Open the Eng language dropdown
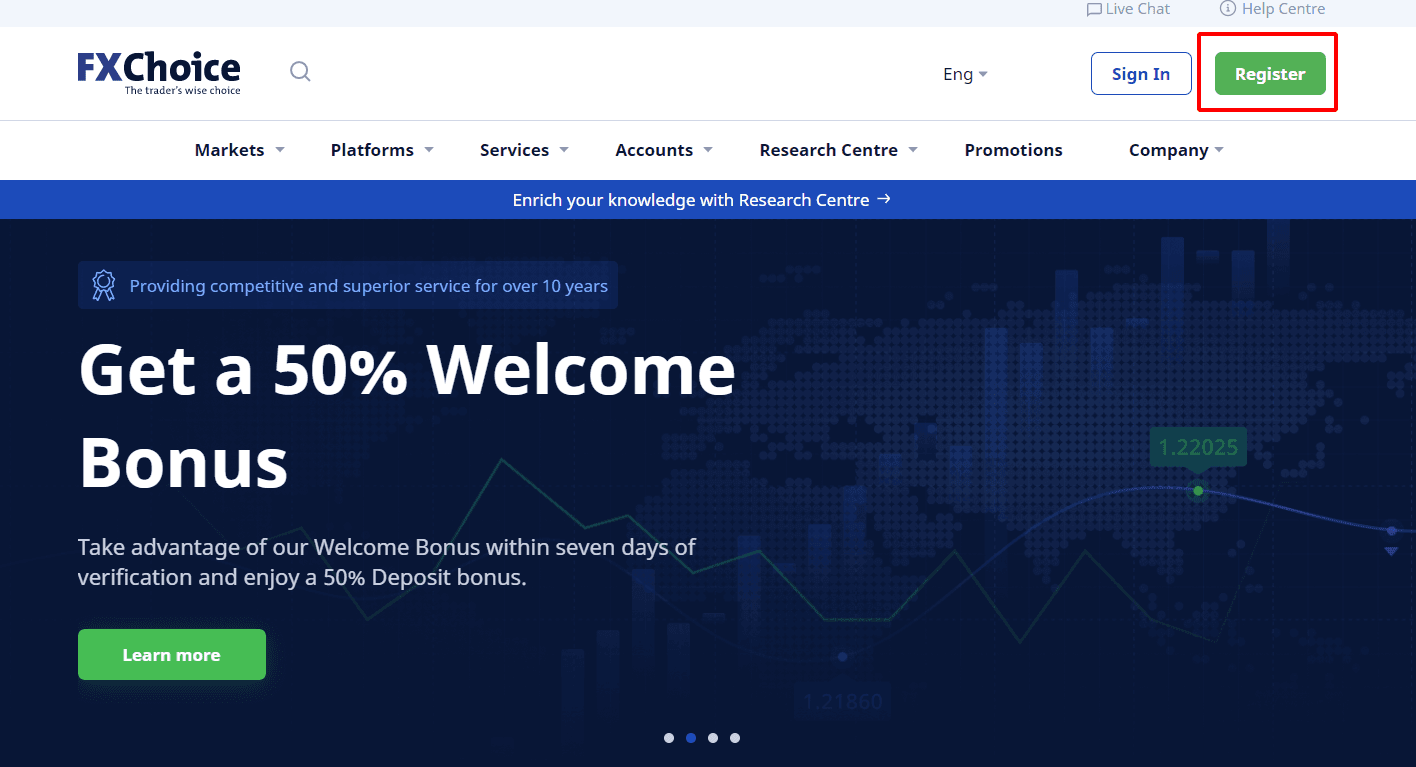This screenshot has width=1416, height=767. coord(965,74)
